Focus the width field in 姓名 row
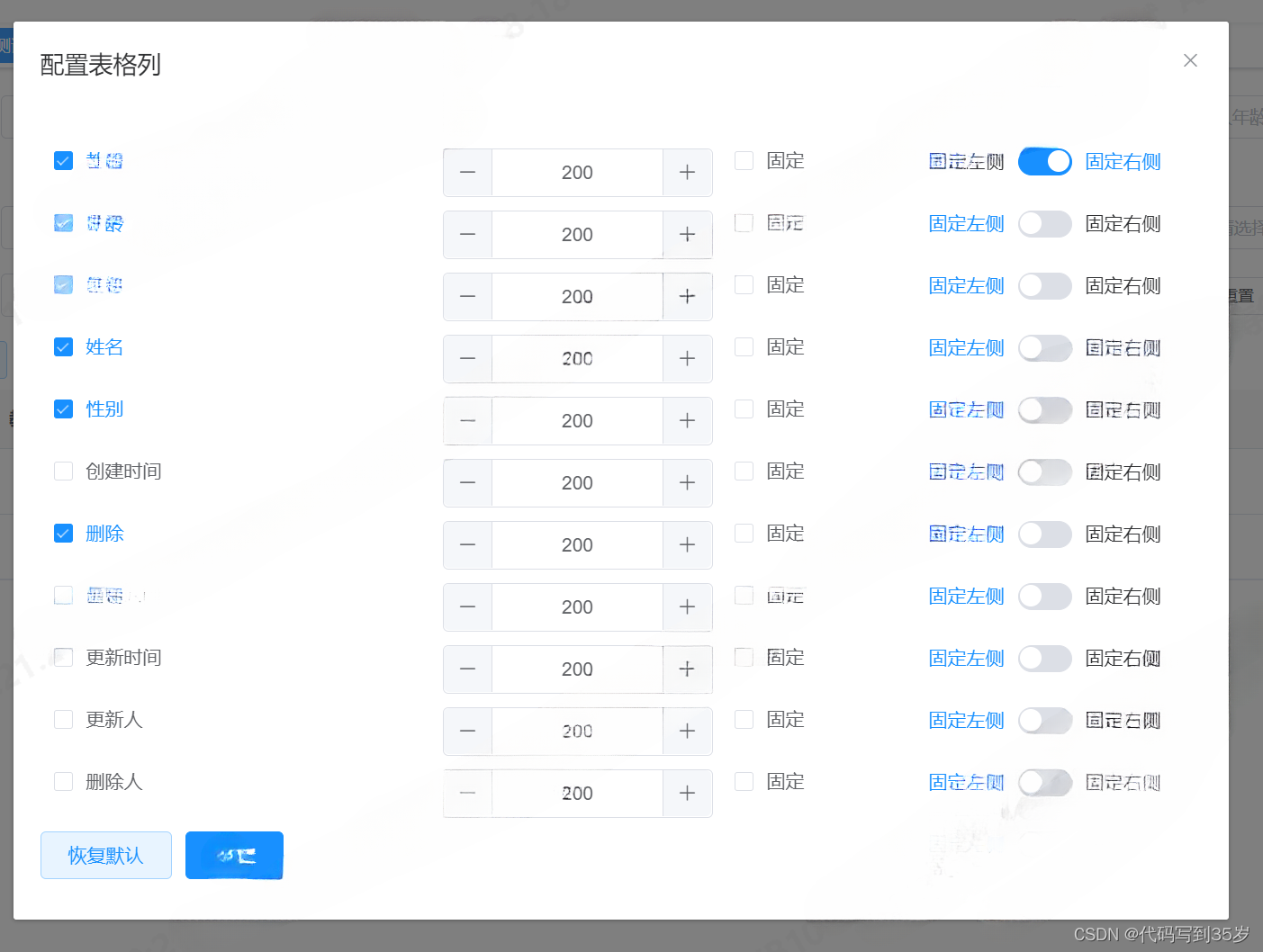 coord(577,359)
